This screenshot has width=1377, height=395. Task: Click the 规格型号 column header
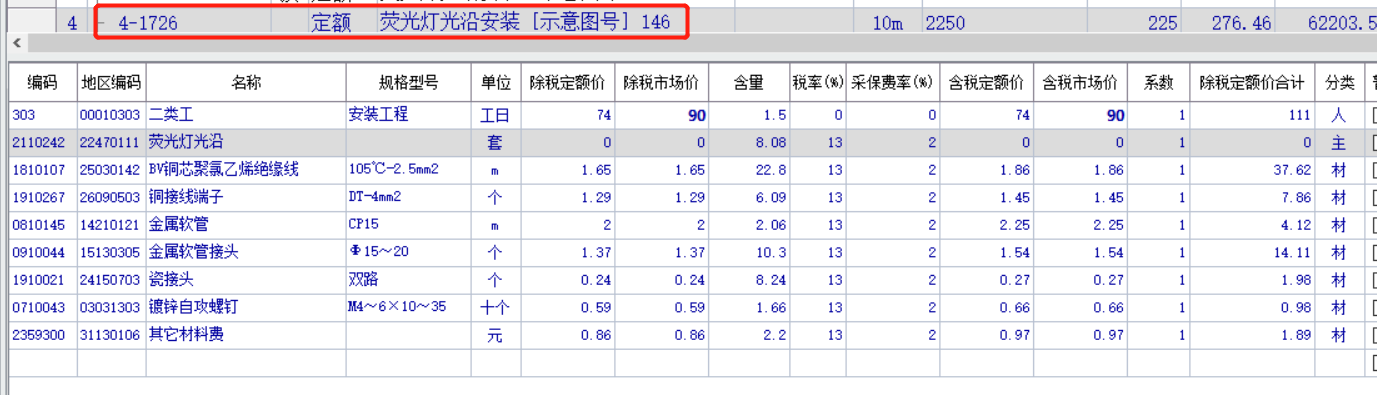[x=408, y=82]
